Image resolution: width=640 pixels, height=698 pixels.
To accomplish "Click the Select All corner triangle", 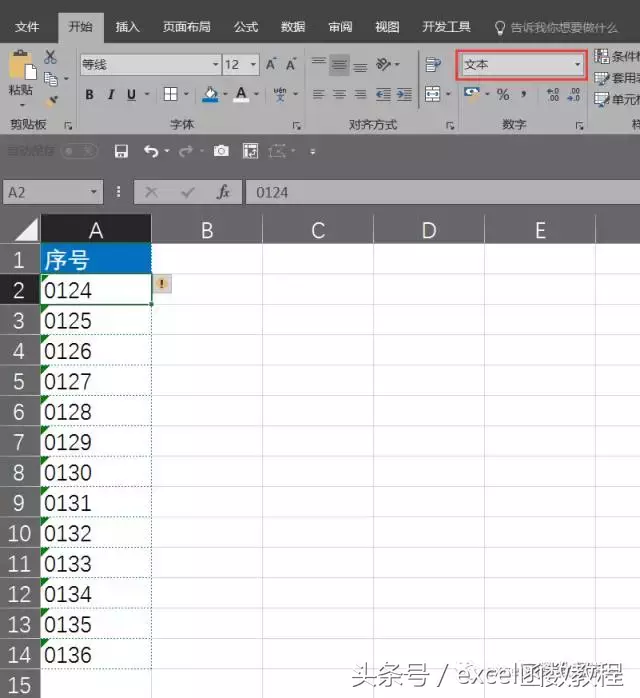I will click(x=27, y=230).
